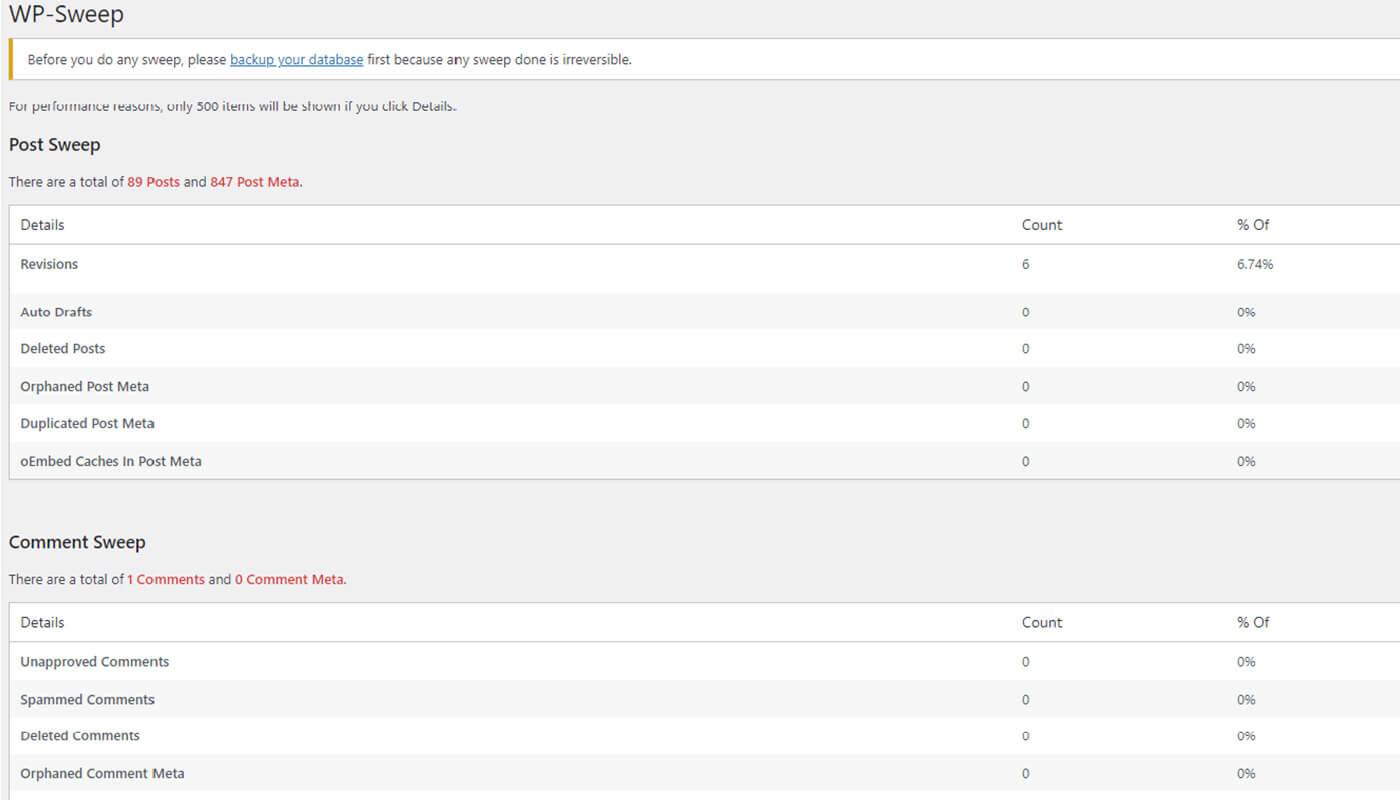Screen dimensions: 1400x800
Task: Select the Revisions row label
Action: (49, 264)
